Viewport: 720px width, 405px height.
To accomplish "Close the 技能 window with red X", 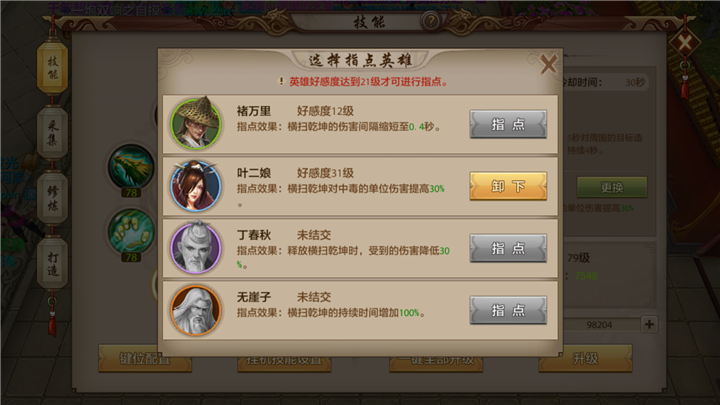I will [x=685, y=44].
